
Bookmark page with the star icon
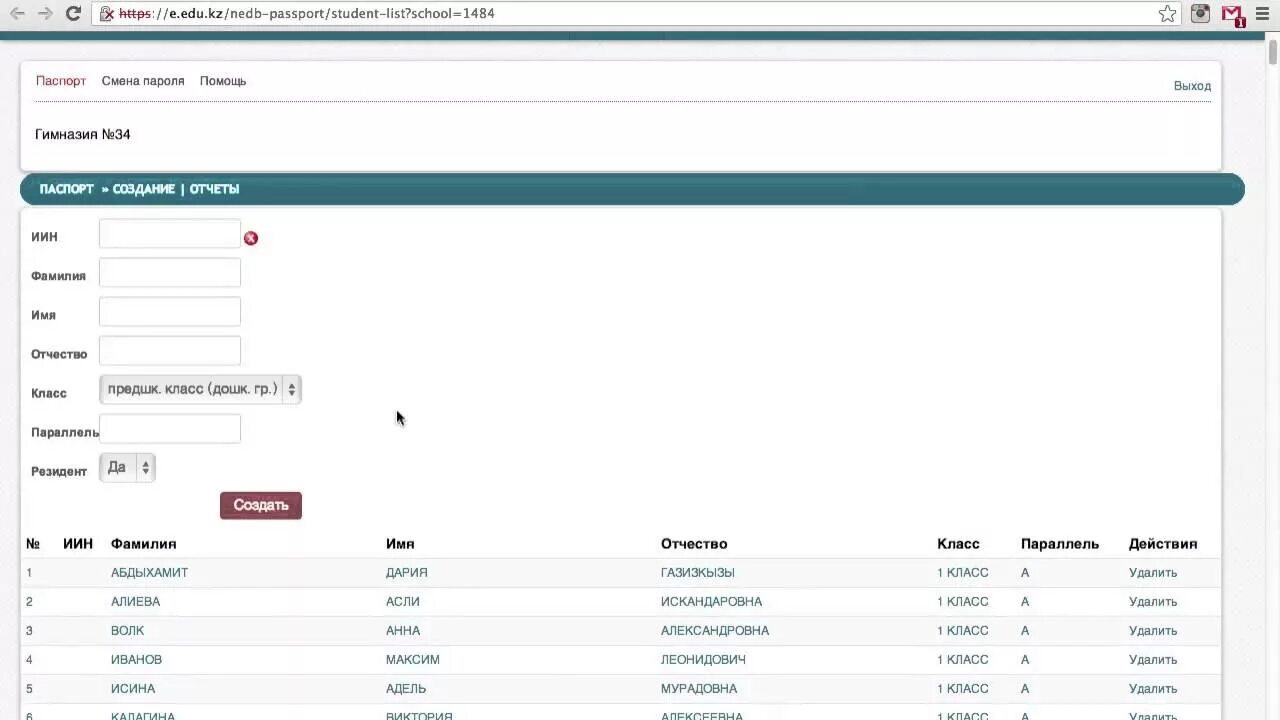pos(1167,13)
